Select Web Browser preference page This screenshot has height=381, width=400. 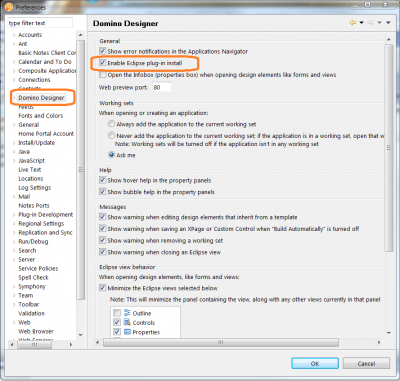(x=36, y=331)
